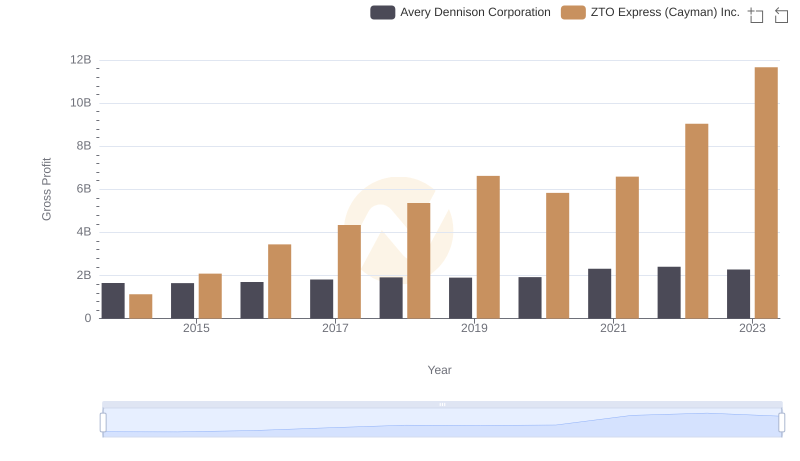Image resolution: width=800 pixels, height=461 pixels.
Task: Click the Avery Dennison bar for 2017
Action: (x=321, y=299)
